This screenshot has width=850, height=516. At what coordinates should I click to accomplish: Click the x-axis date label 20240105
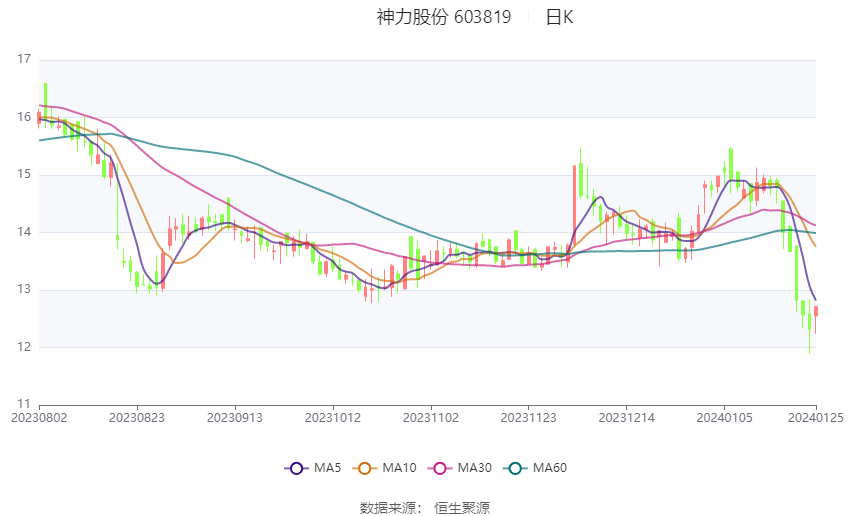(x=725, y=418)
